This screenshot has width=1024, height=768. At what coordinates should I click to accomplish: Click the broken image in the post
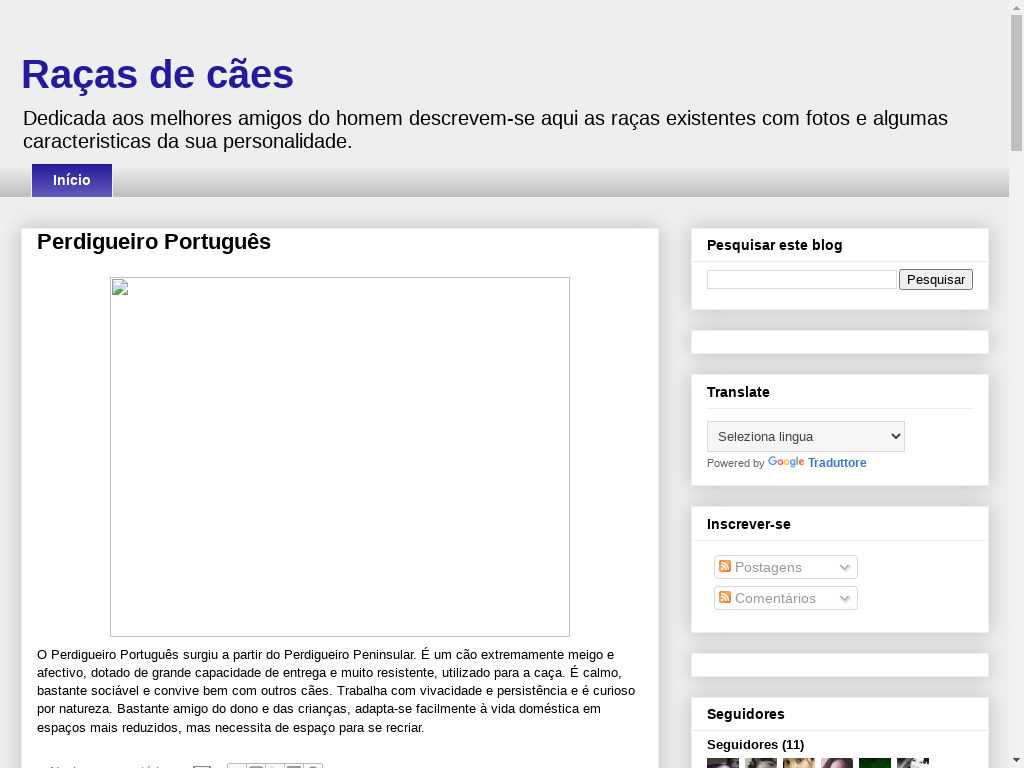339,456
